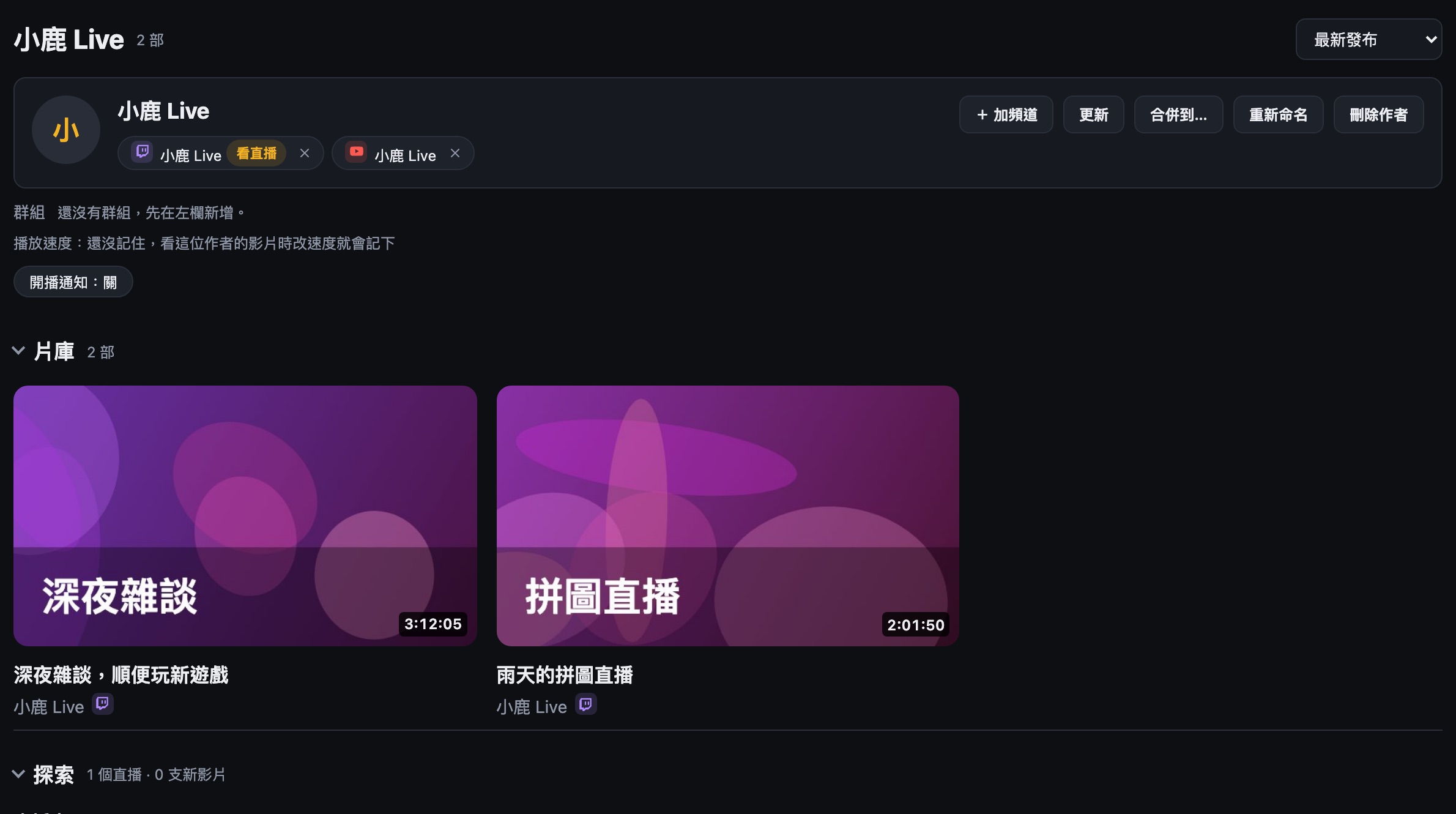Click the 重新命名 button
This screenshot has height=814, width=1456.
click(1279, 114)
